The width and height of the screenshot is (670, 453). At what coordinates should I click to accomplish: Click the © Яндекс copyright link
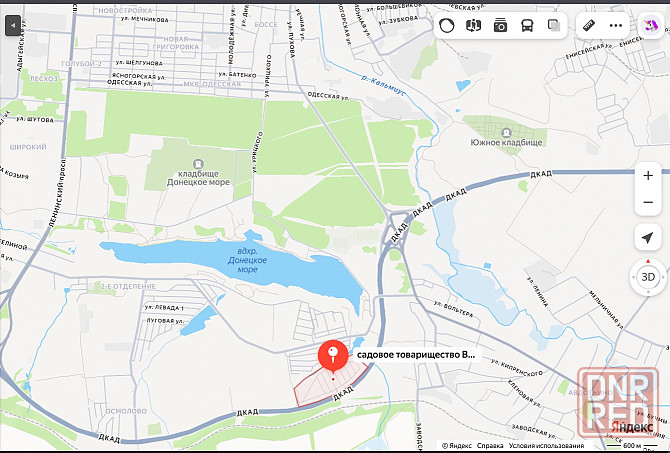tap(457, 446)
